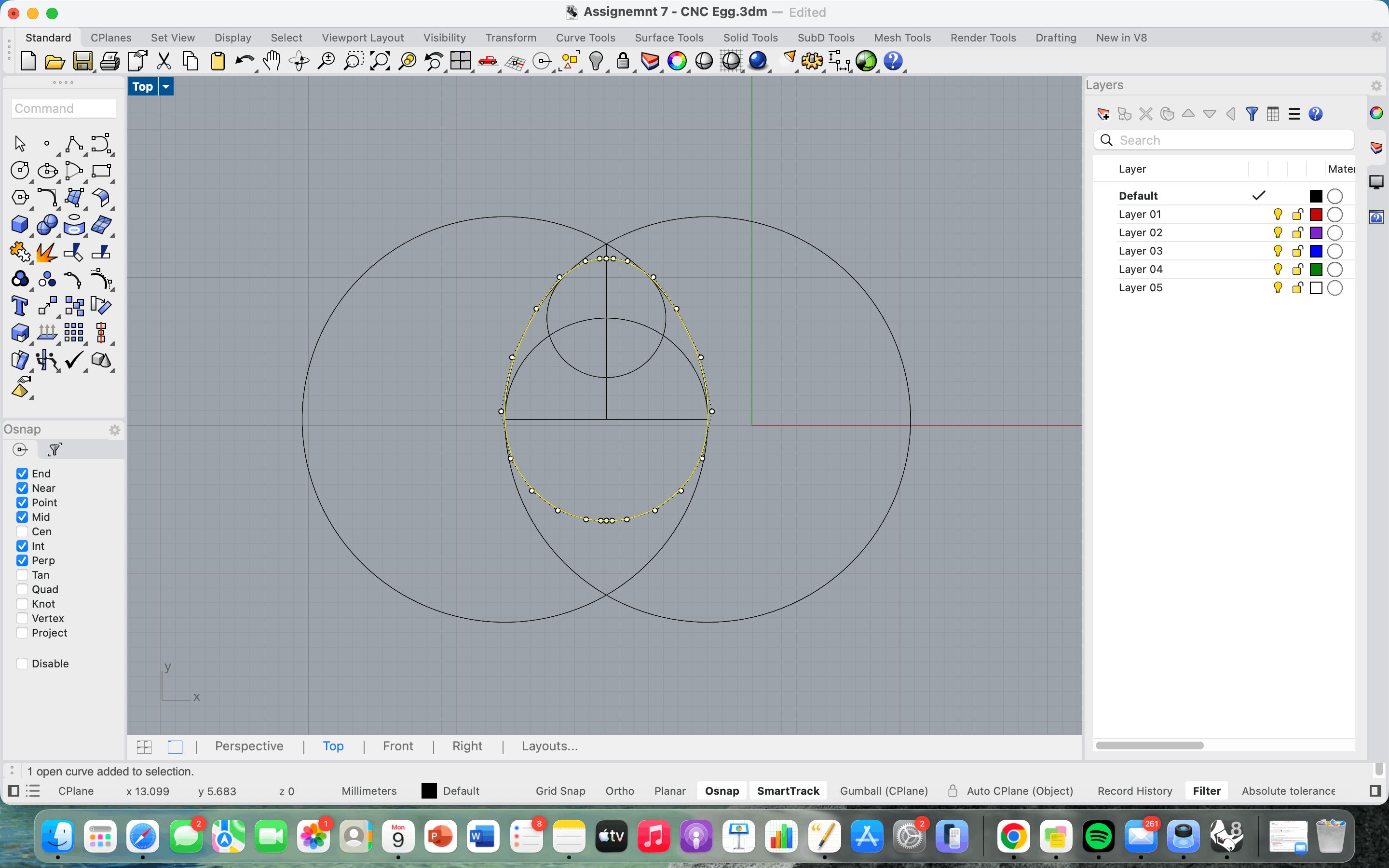The height and width of the screenshot is (868, 1389).
Task: Pick the Text object tool
Action: [19, 306]
